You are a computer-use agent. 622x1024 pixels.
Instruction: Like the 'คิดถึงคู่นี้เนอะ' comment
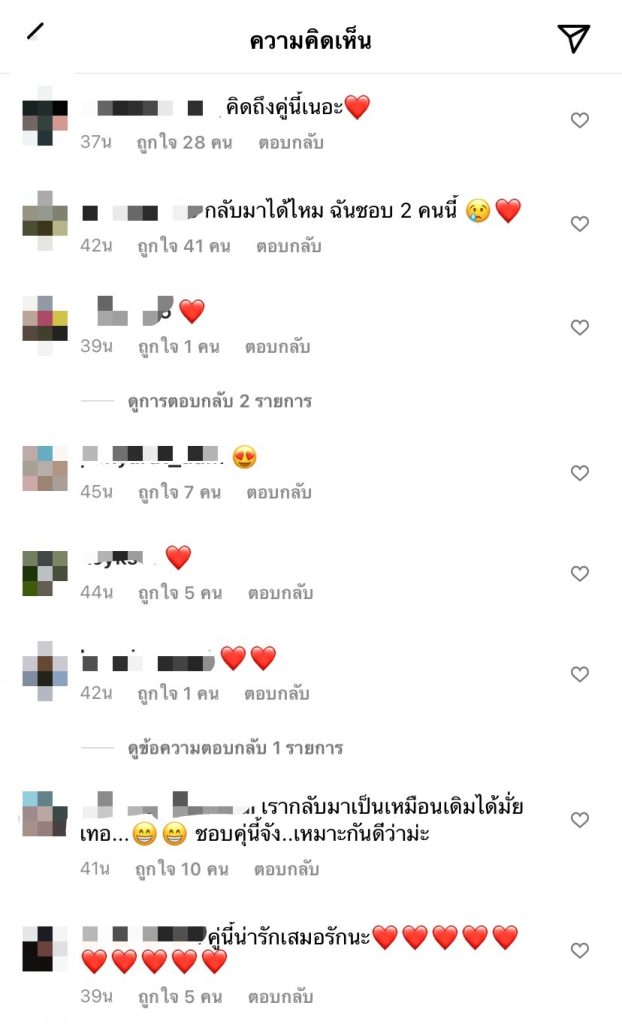[580, 120]
